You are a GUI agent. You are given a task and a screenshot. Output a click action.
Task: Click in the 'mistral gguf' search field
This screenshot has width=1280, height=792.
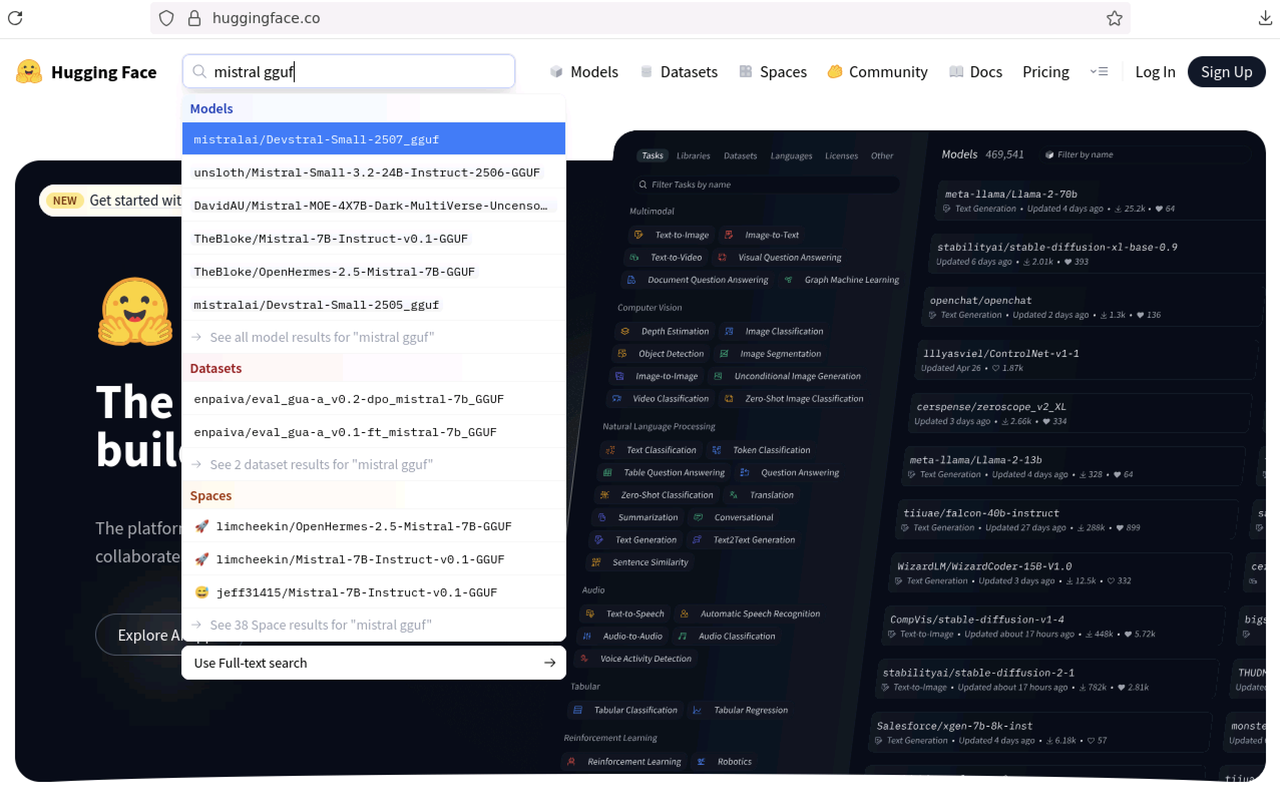pyautogui.click(x=349, y=72)
